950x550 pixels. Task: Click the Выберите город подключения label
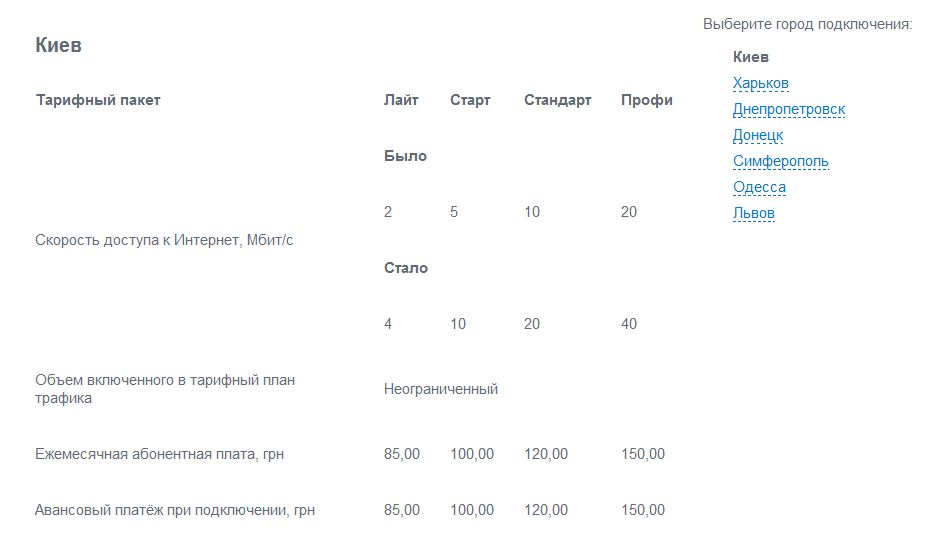pyautogui.click(x=808, y=24)
